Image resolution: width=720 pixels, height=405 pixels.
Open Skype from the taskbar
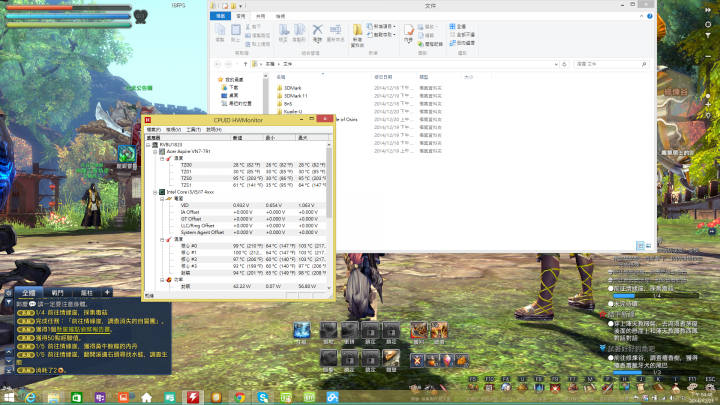[263, 398]
